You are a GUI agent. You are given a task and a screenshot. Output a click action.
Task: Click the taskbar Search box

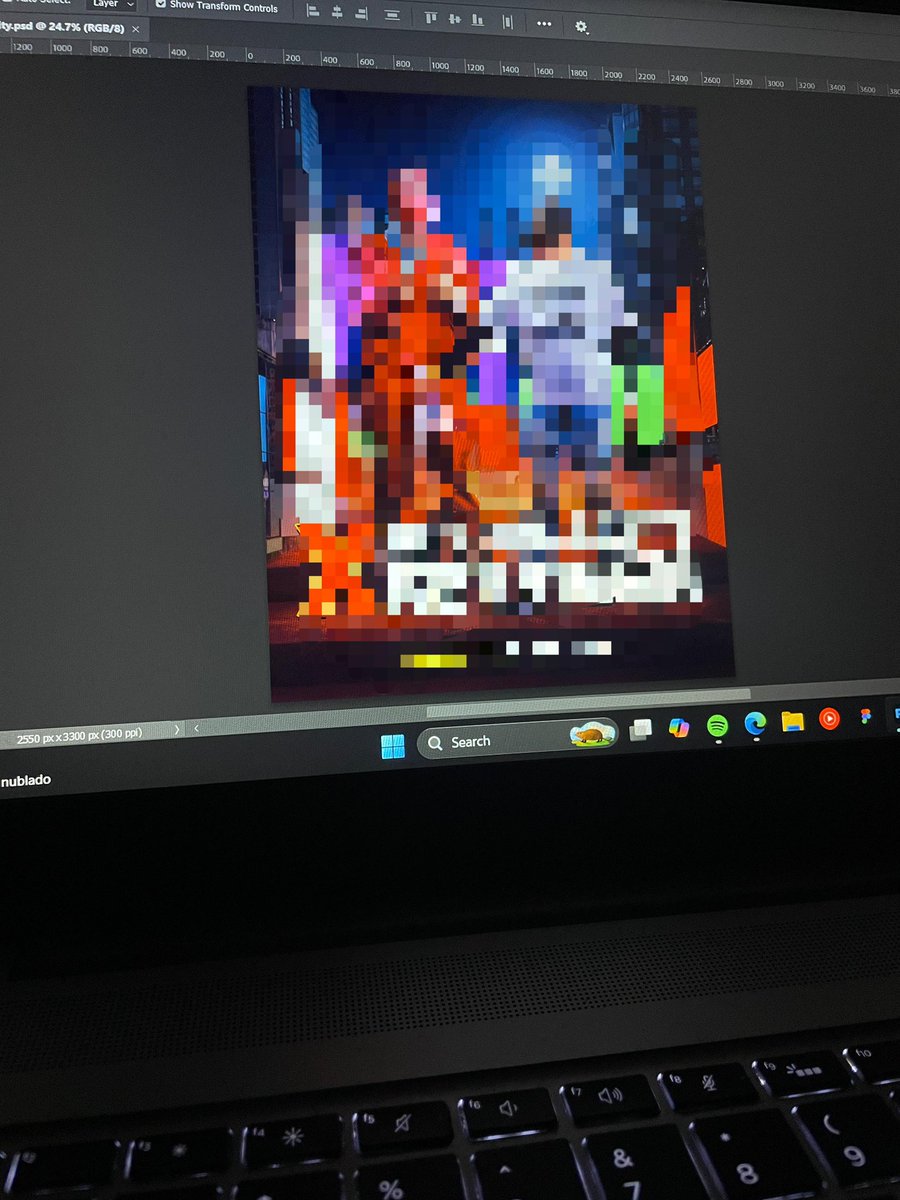click(x=517, y=739)
